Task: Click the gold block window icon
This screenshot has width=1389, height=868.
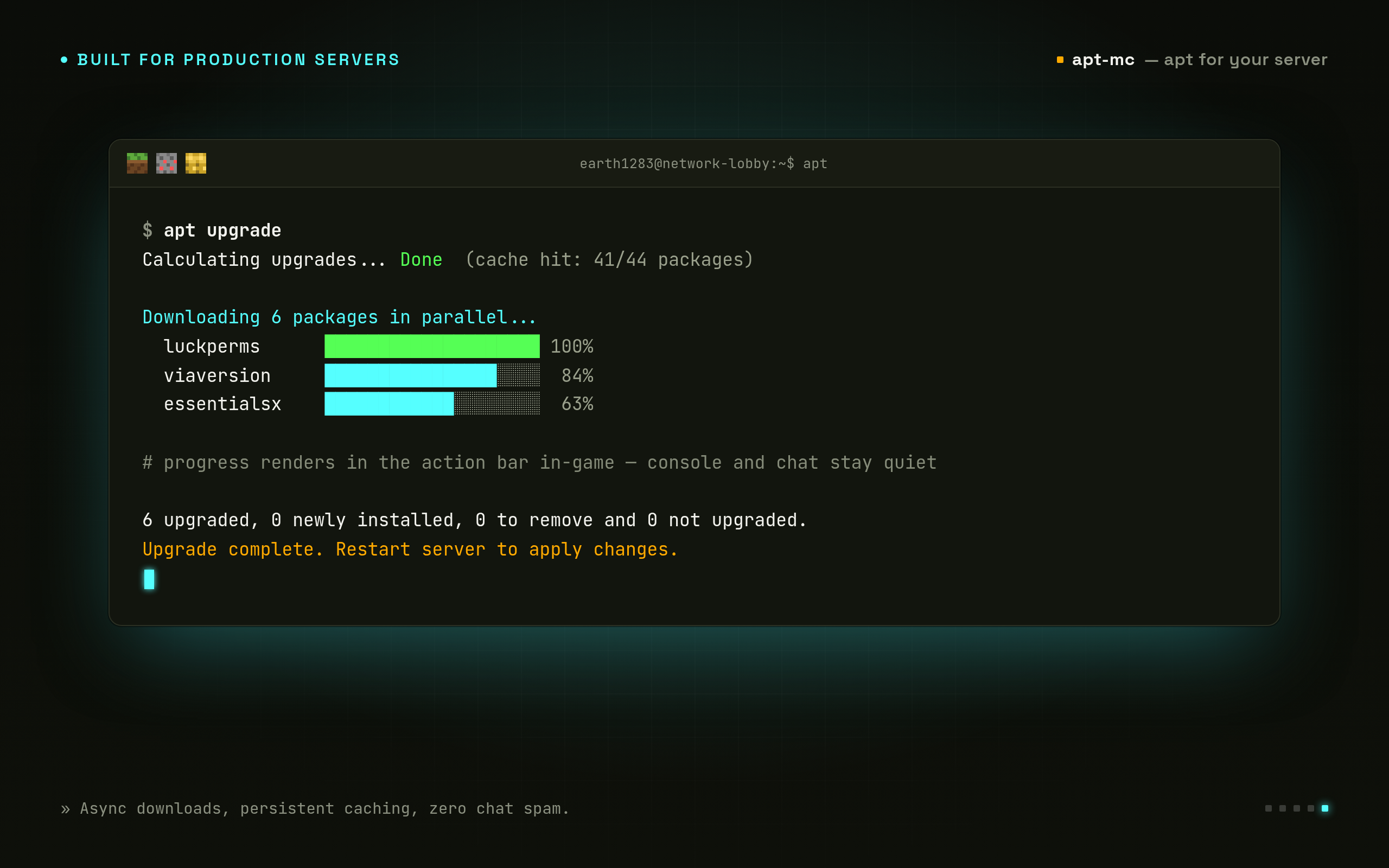Action: [196, 163]
